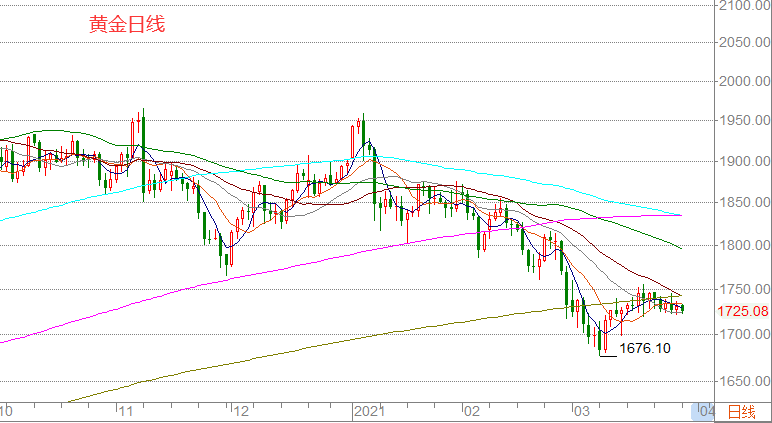
Task: Click the 2000.00 price axis label
Action: 743,82
